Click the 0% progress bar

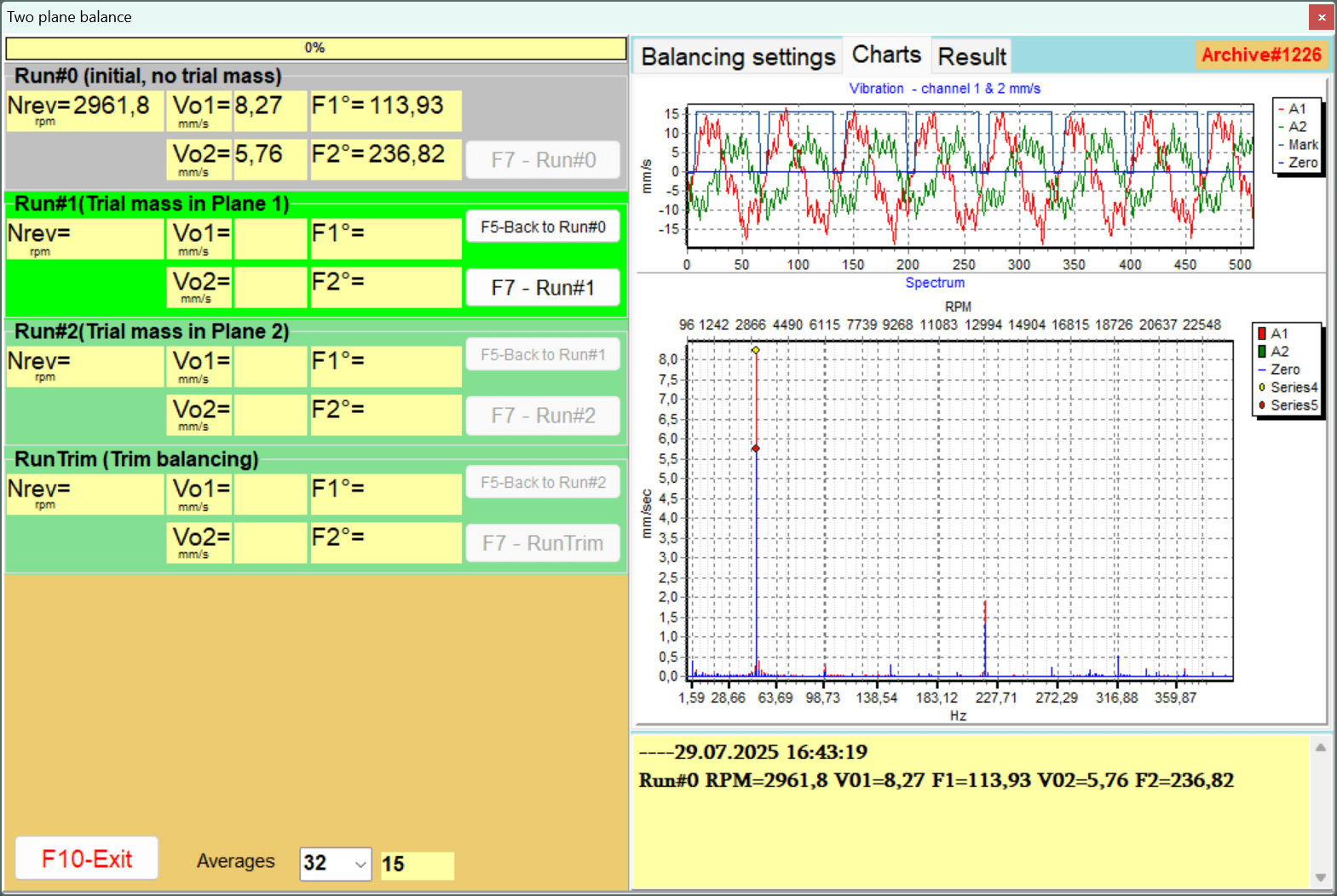(x=316, y=48)
